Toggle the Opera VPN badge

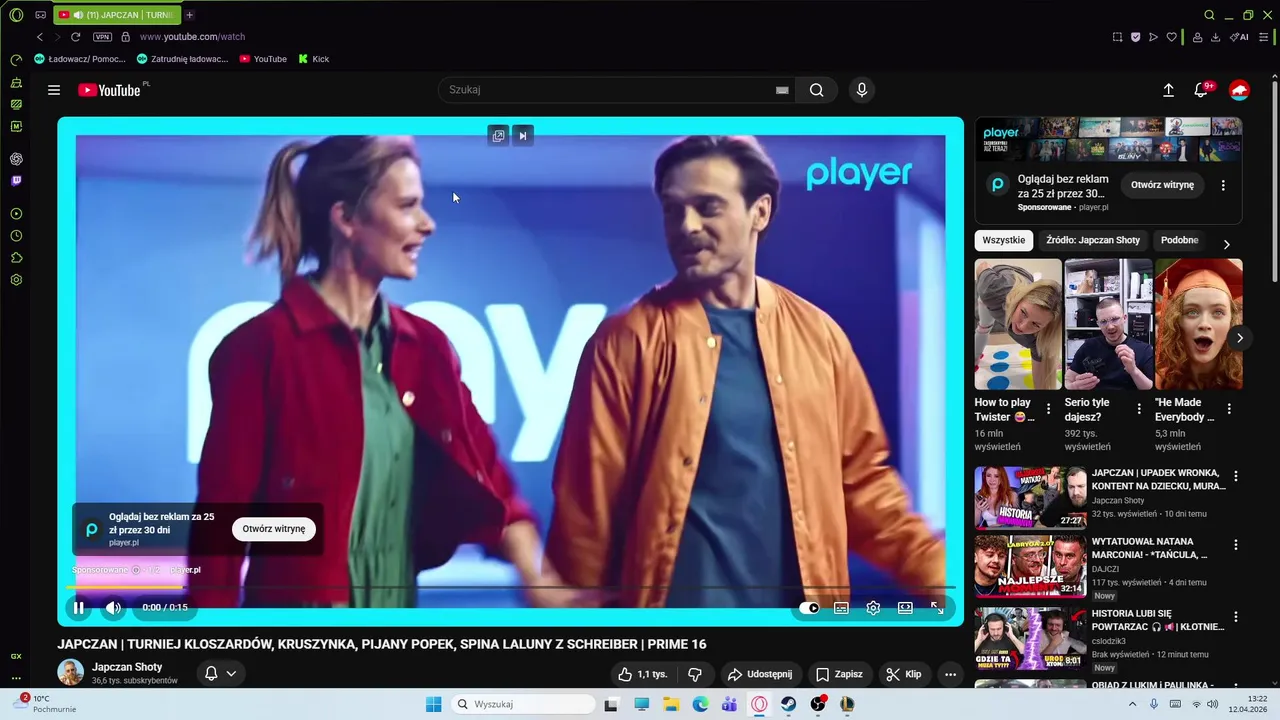coord(102,37)
